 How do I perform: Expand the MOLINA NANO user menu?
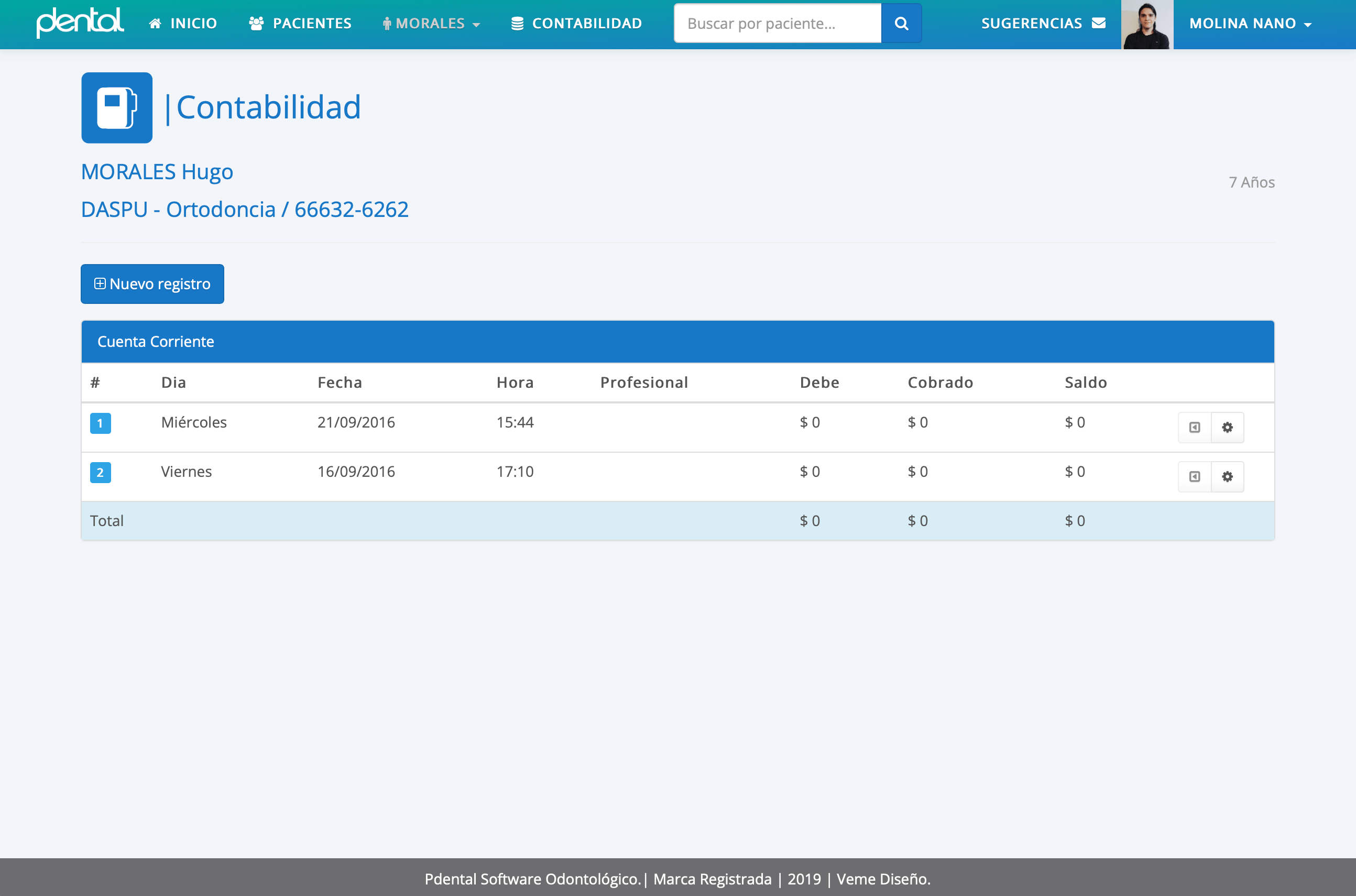(x=1250, y=24)
